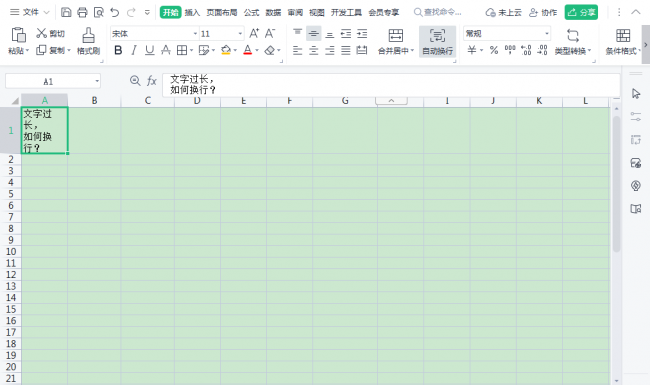Open Conditional Formatting (条件格式)

point(623,41)
